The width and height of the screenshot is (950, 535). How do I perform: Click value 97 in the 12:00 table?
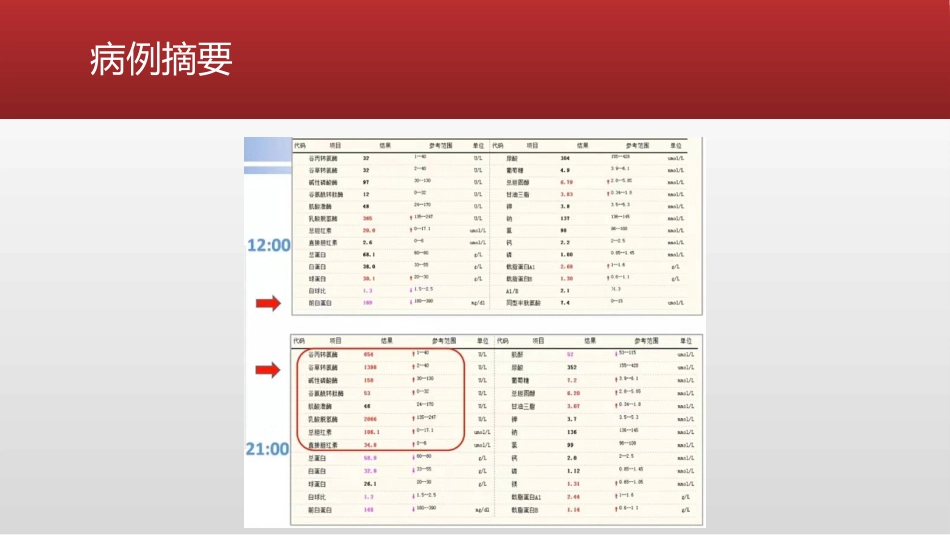click(366, 182)
